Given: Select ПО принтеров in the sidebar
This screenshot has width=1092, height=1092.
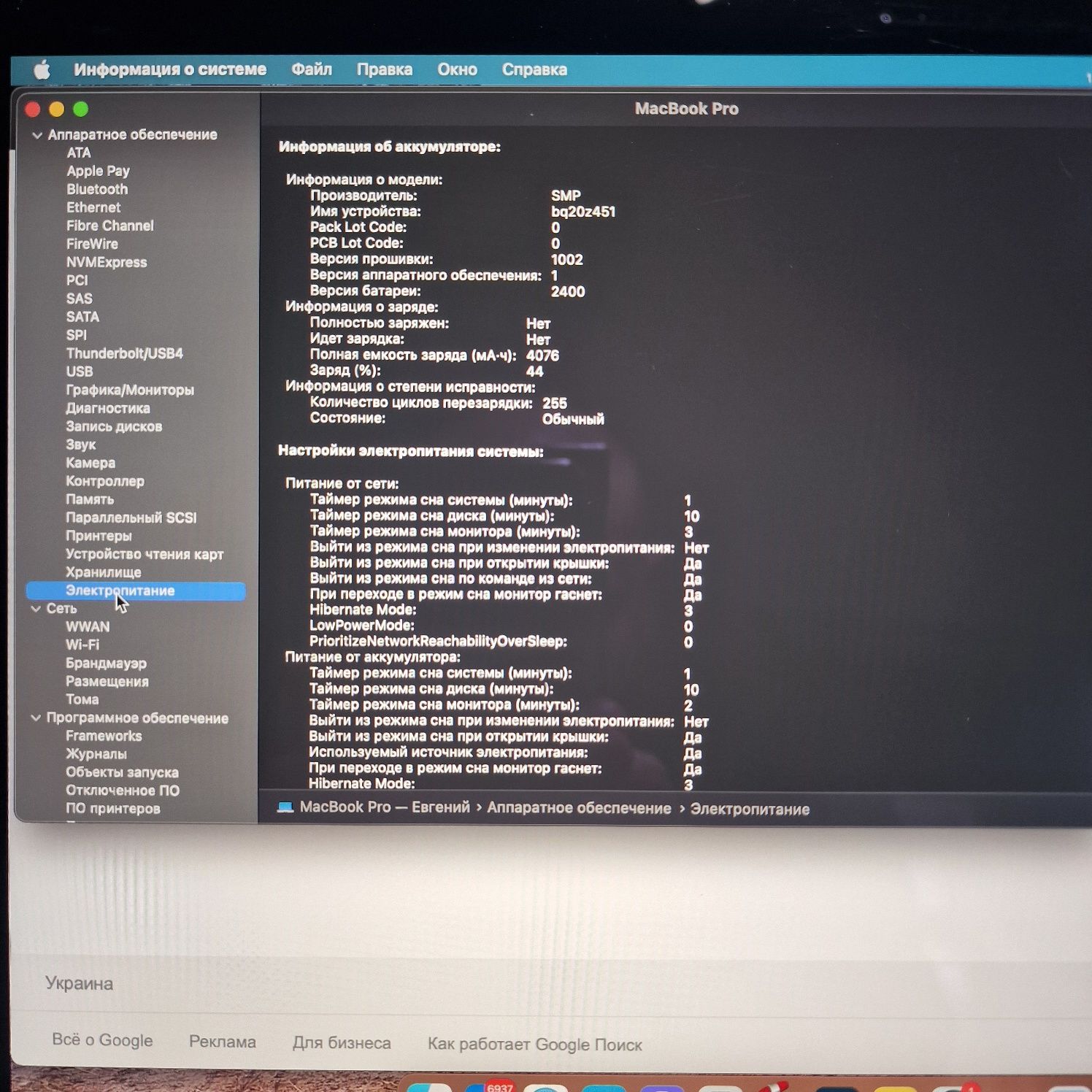Looking at the screenshot, I should click(x=113, y=809).
